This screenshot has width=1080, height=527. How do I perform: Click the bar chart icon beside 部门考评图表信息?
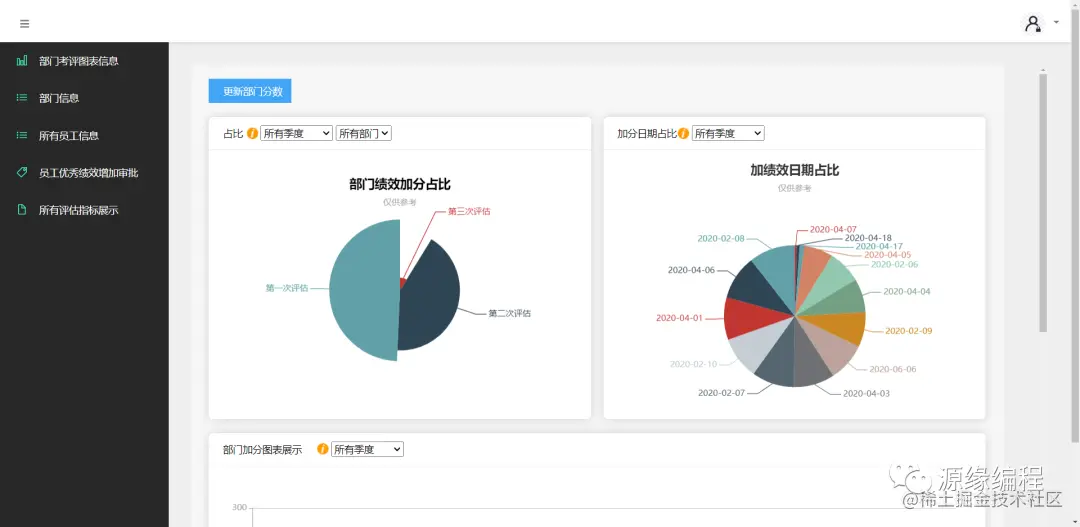[22, 61]
